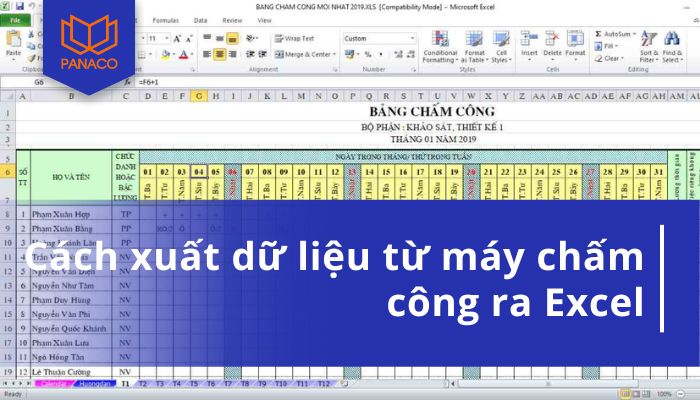This screenshot has width=700, height=400.
Task: Open the File tab
Action: pyautogui.click(x=16, y=21)
